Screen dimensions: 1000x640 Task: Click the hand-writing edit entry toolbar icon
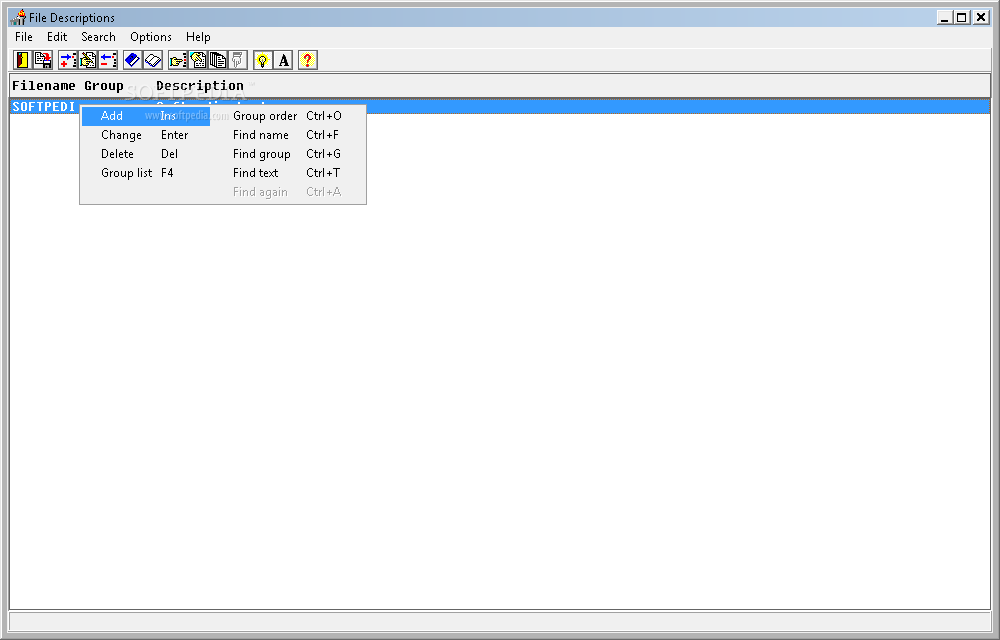pyautogui.click(x=87, y=60)
